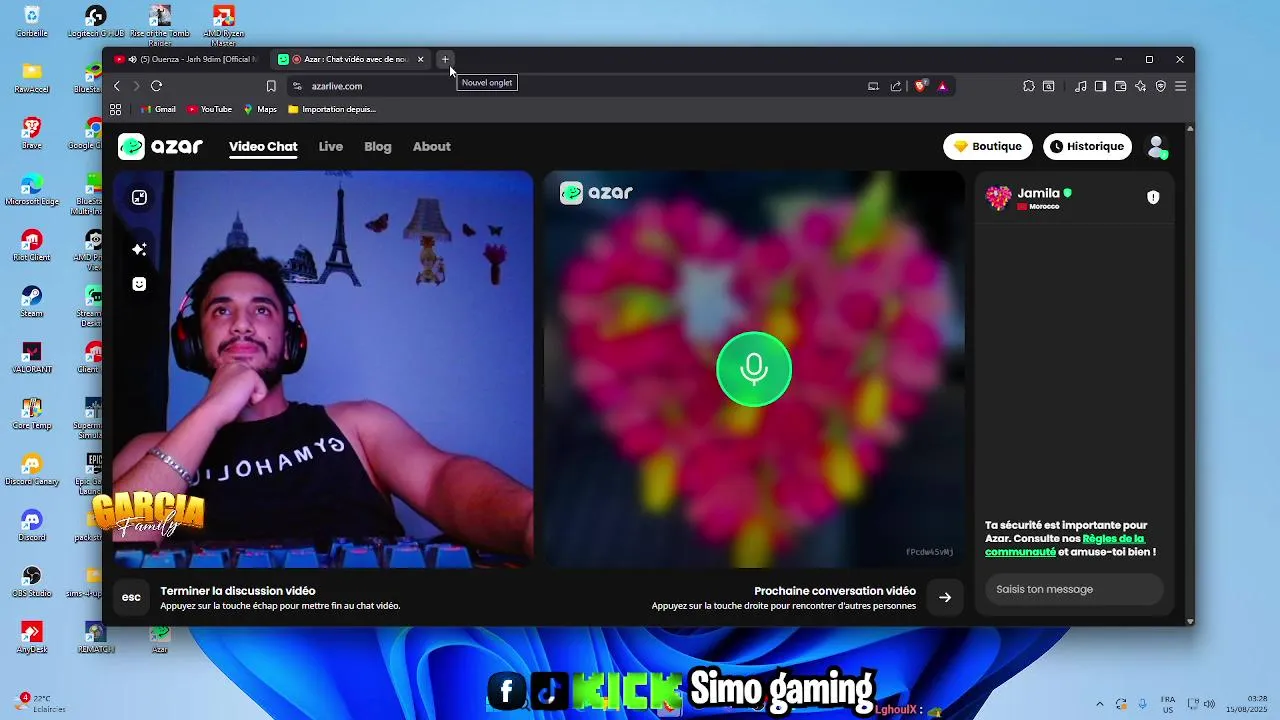Open the 'Importation depuis...' bookmark folder
1280x720 pixels.
[x=332, y=109]
